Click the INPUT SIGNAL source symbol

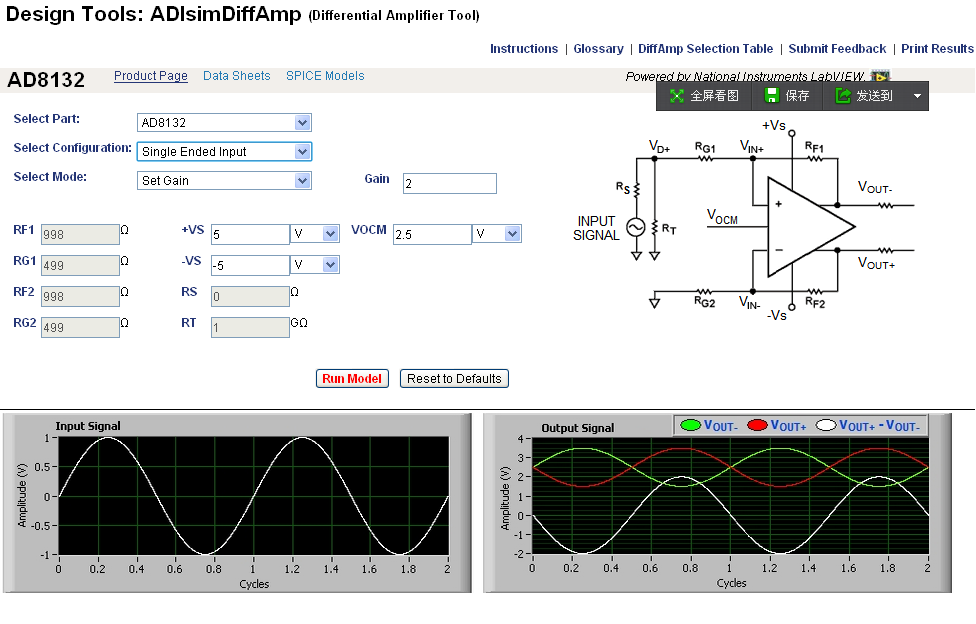pyautogui.click(x=636, y=228)
